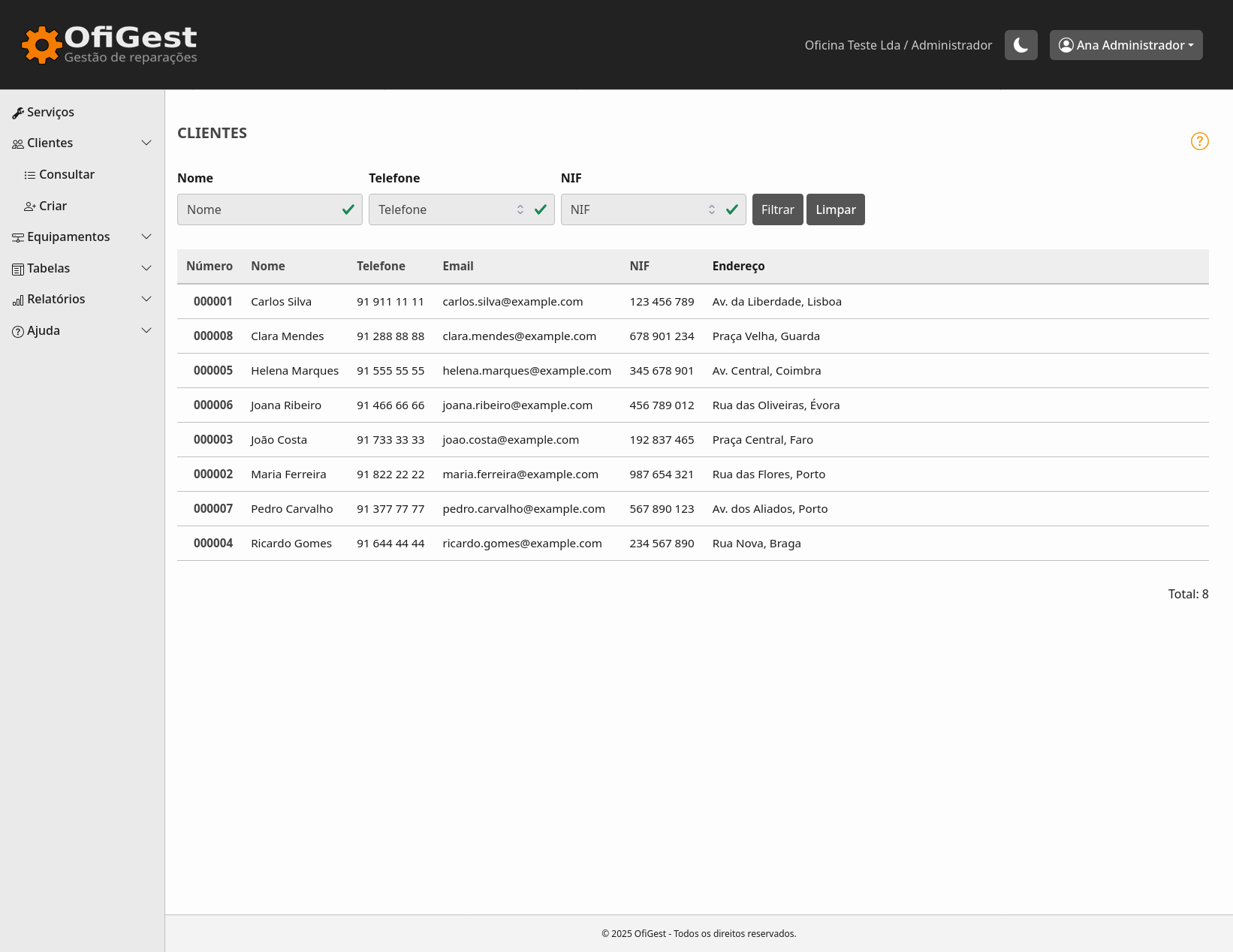Open the Ana Administrador user menu
Screen dimensions: 1233x952
click(1126, 45)
